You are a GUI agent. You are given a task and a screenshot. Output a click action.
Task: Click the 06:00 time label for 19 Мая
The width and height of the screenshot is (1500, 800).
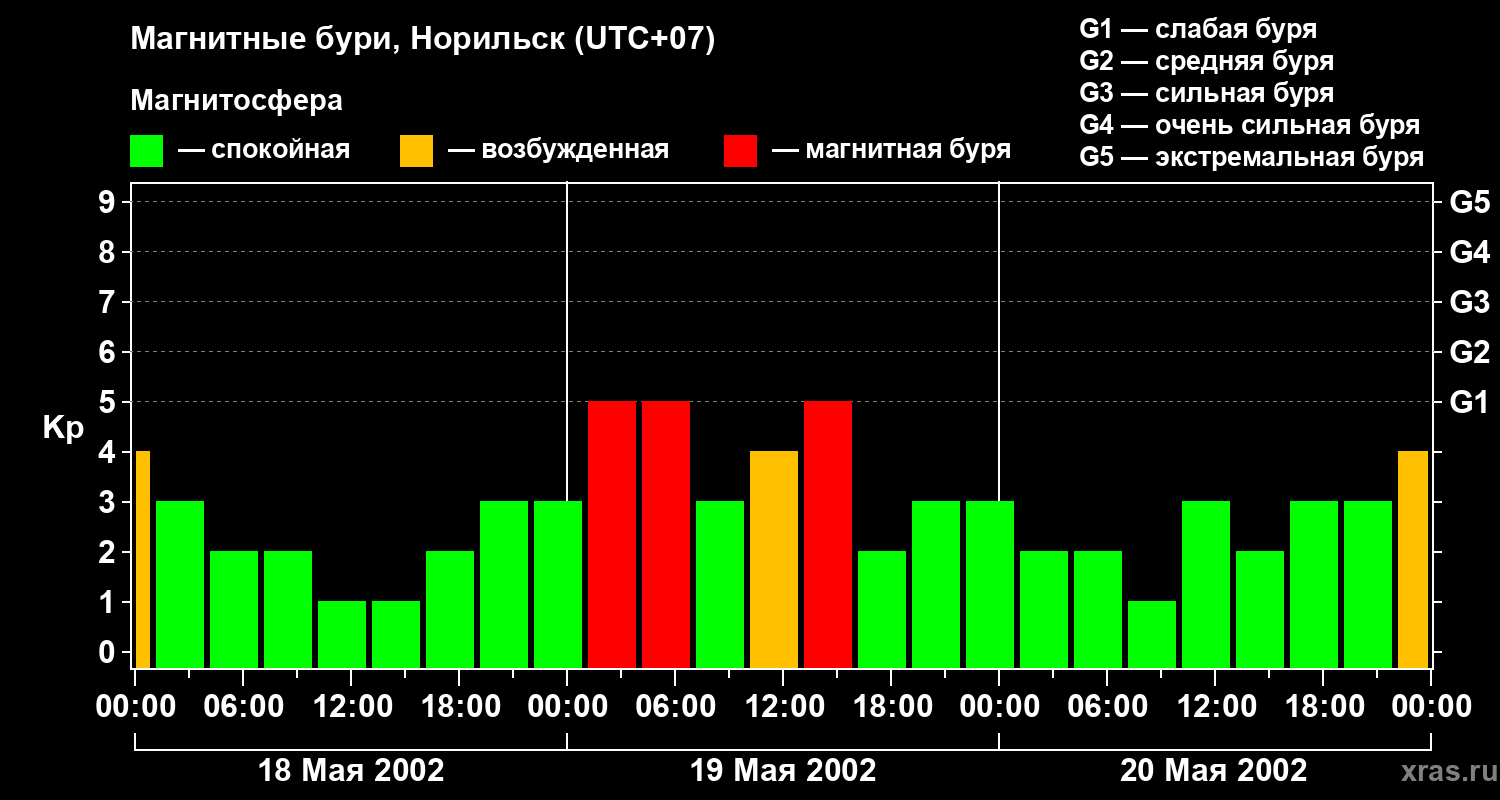pos(675,707)
